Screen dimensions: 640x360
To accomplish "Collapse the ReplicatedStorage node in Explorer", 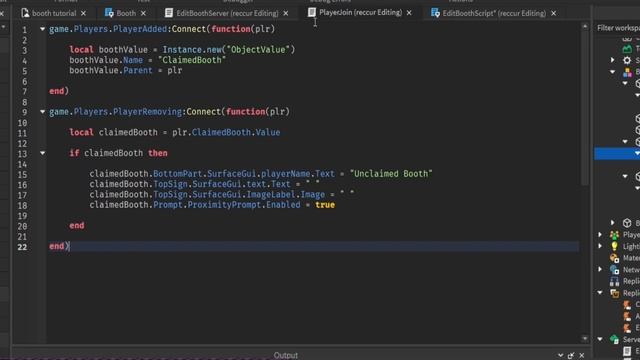I will [x=600, y=293].
